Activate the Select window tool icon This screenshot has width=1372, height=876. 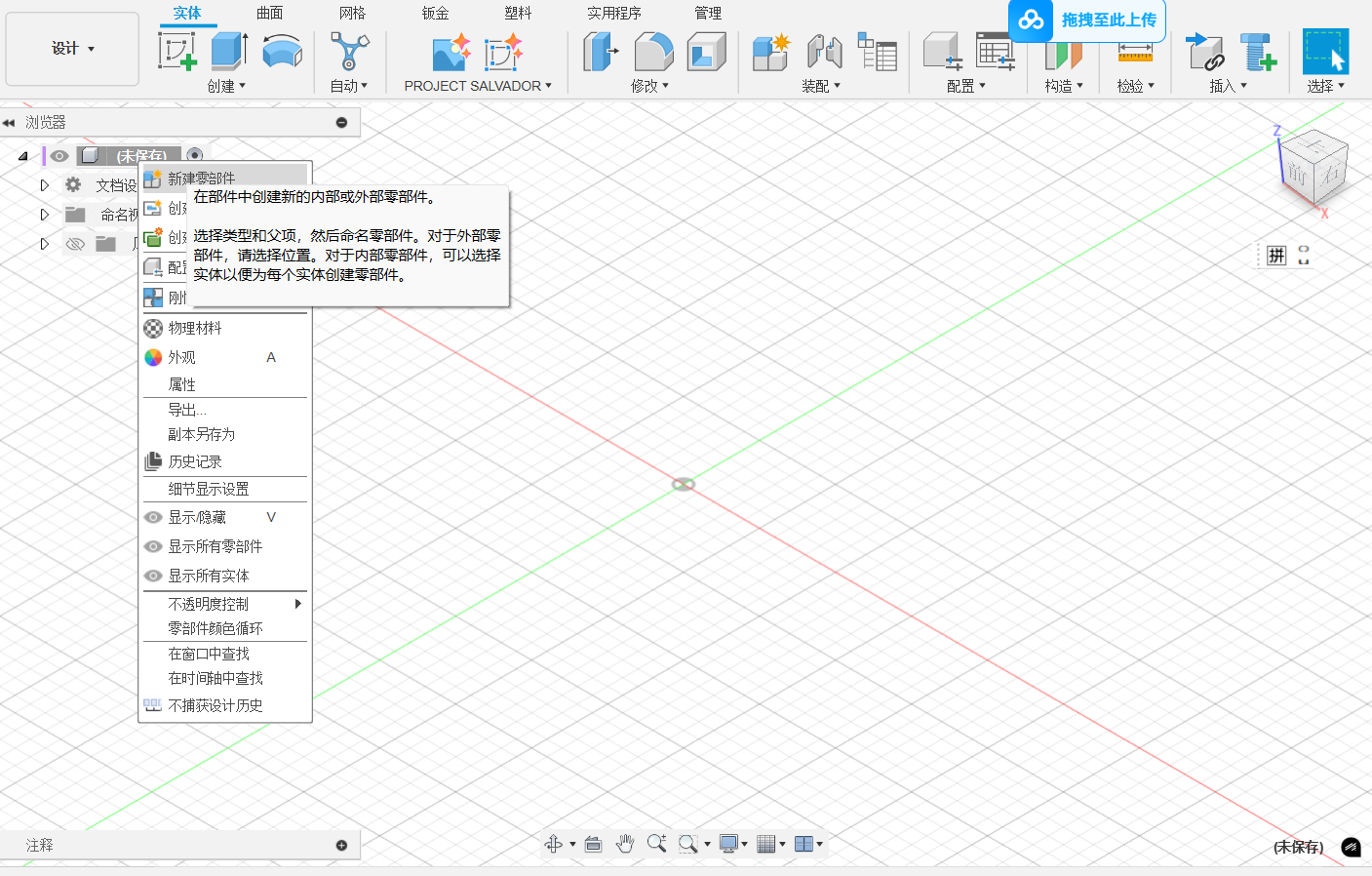[x=1325, y=51]
